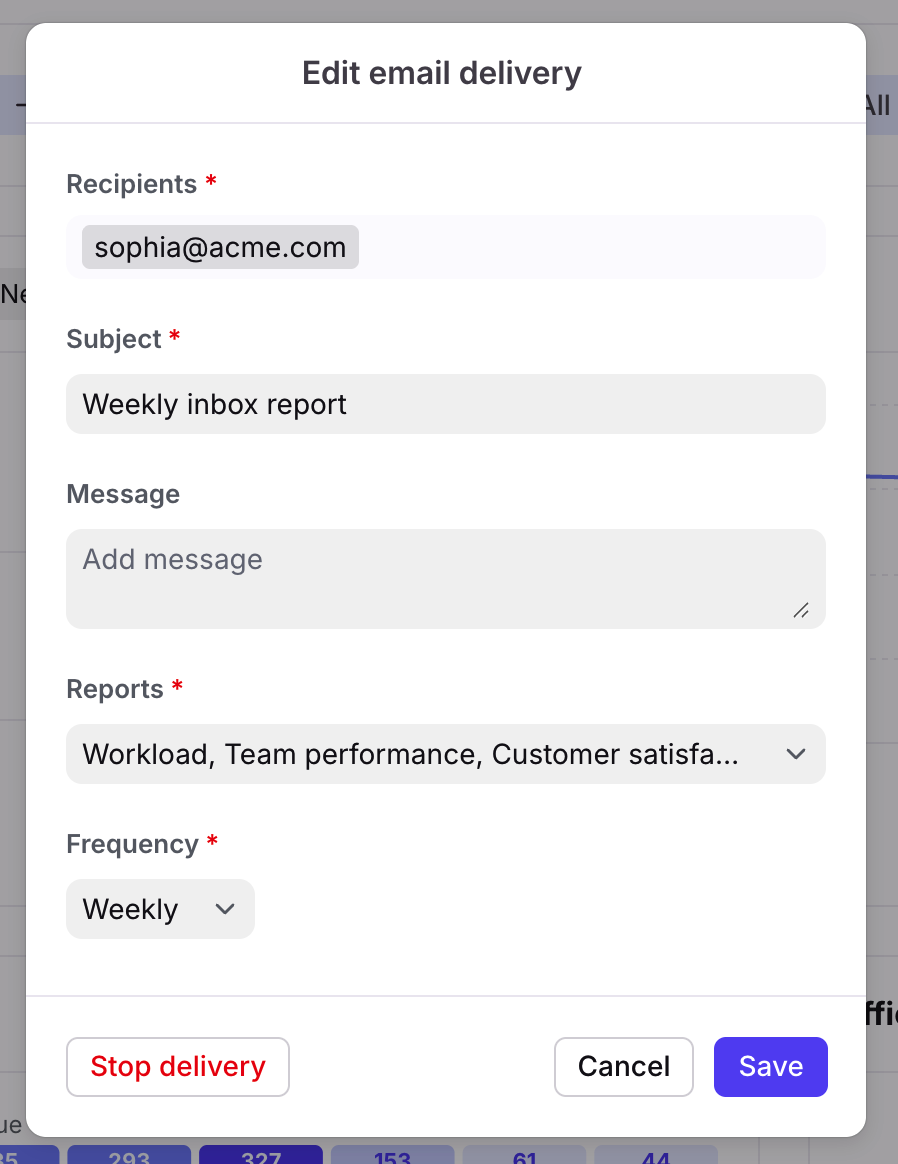This screenshot has width=898, height=1164.
Task: Click the chevron arrow beside Weekly
Action: 226,909
